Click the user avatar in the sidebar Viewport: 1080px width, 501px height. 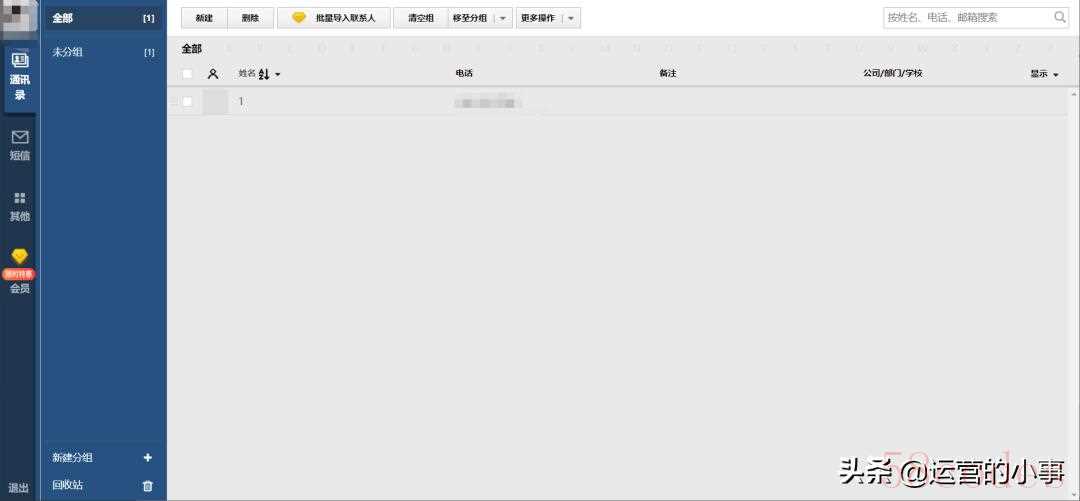coord(19,19)
